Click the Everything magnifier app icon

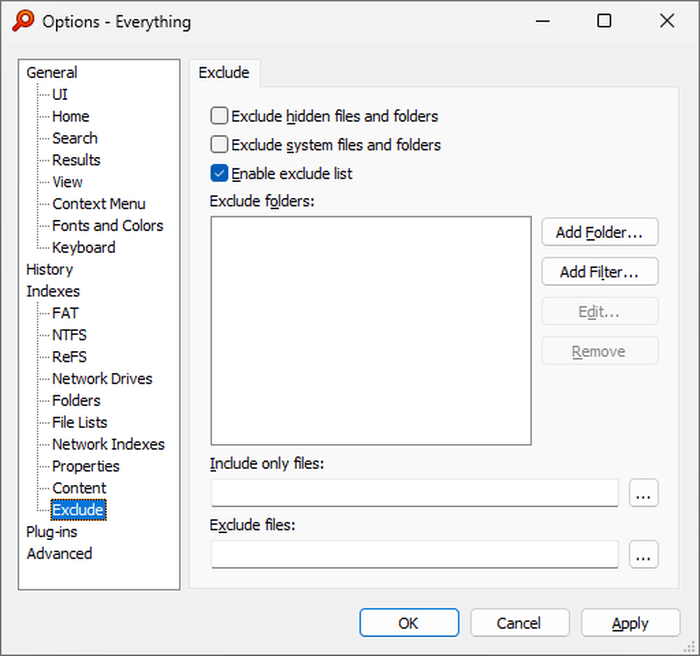[23, 21]
